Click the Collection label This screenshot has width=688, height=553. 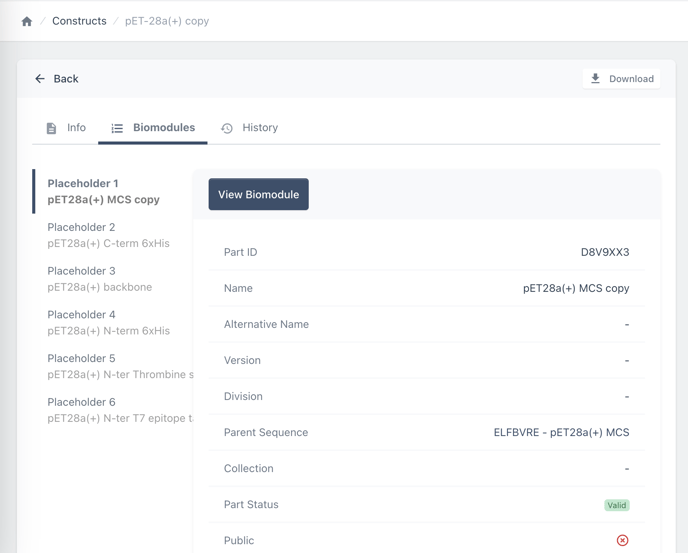[248, 468]
